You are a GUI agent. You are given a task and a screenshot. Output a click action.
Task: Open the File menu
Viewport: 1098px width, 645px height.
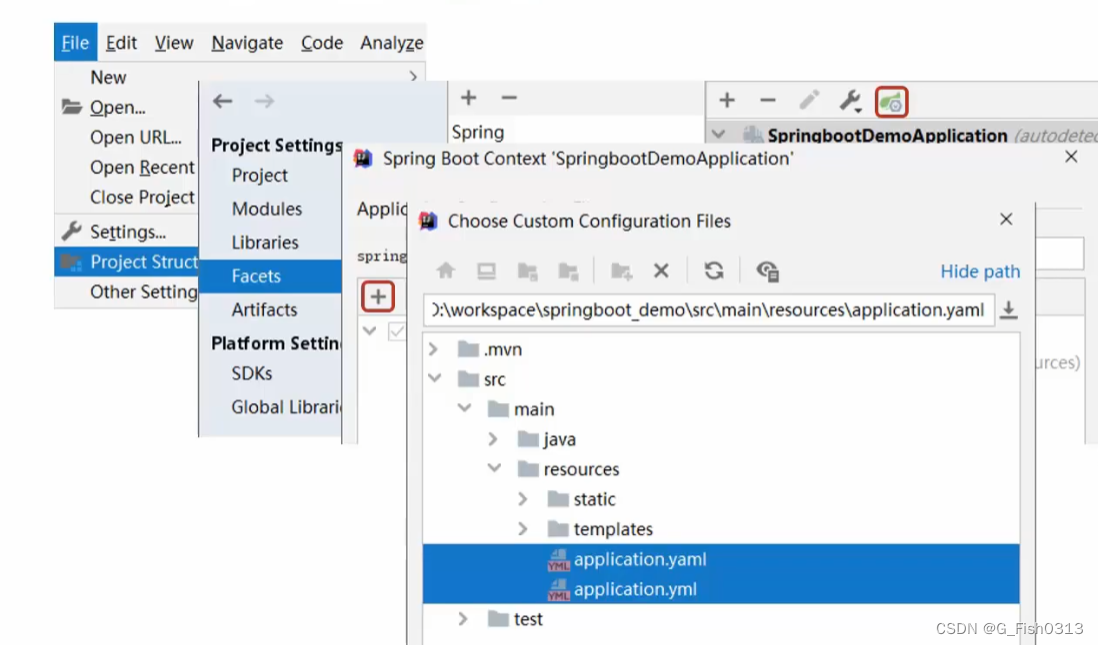click(x=75, y=43)
